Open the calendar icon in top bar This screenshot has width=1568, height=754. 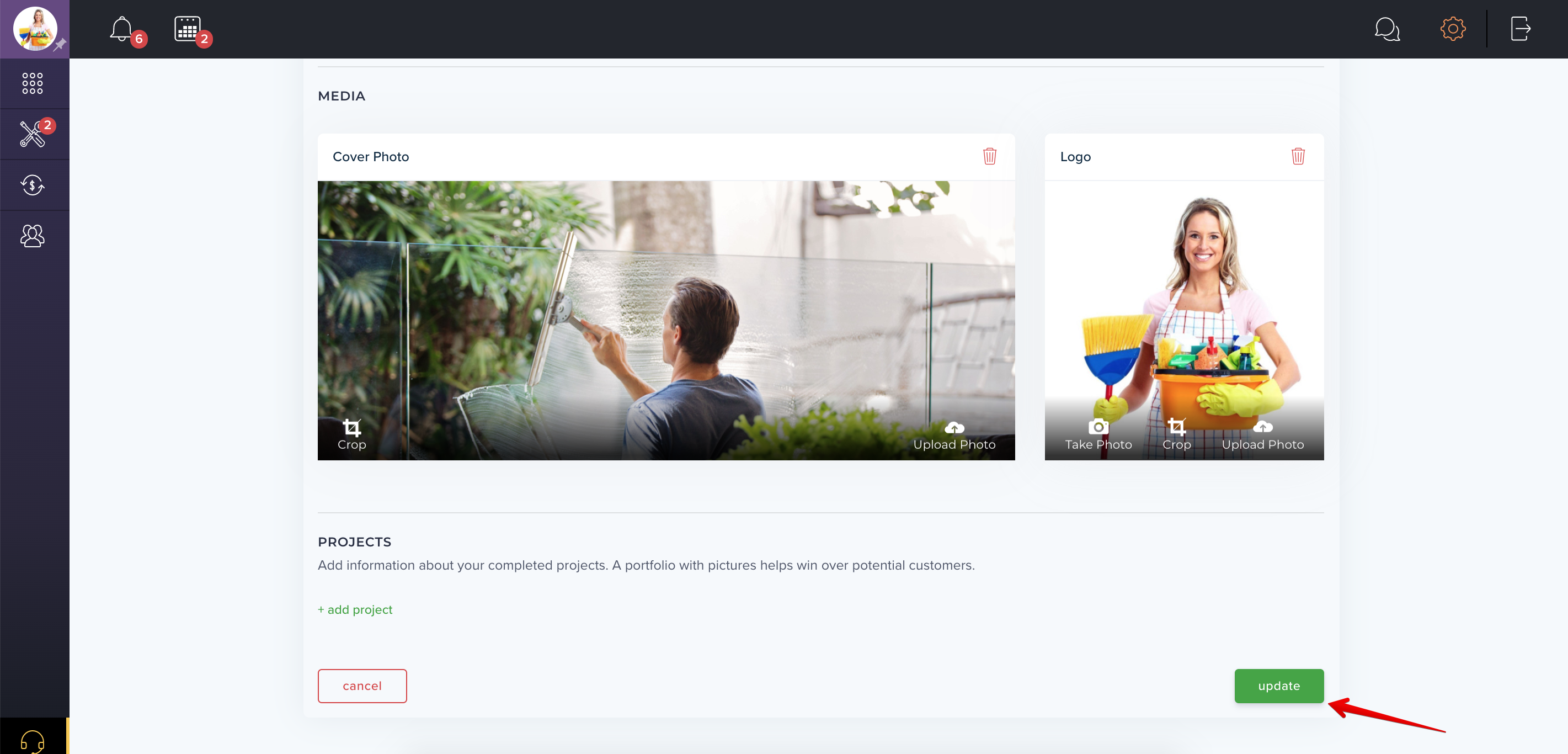pyautogui.click(x=188, y=29)
